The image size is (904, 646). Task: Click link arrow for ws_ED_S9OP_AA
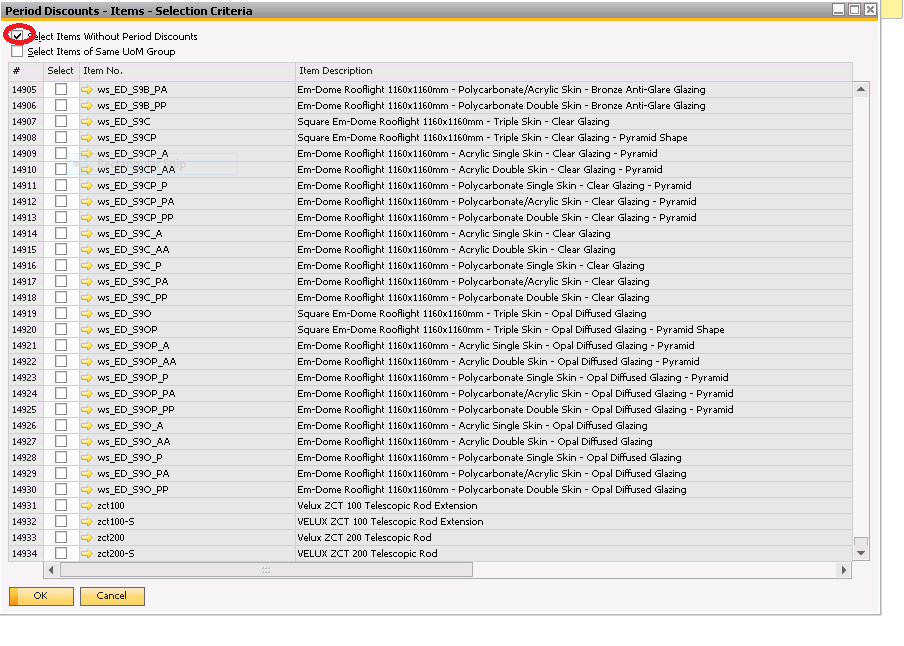pyautogui.click(x=86, y=362)
